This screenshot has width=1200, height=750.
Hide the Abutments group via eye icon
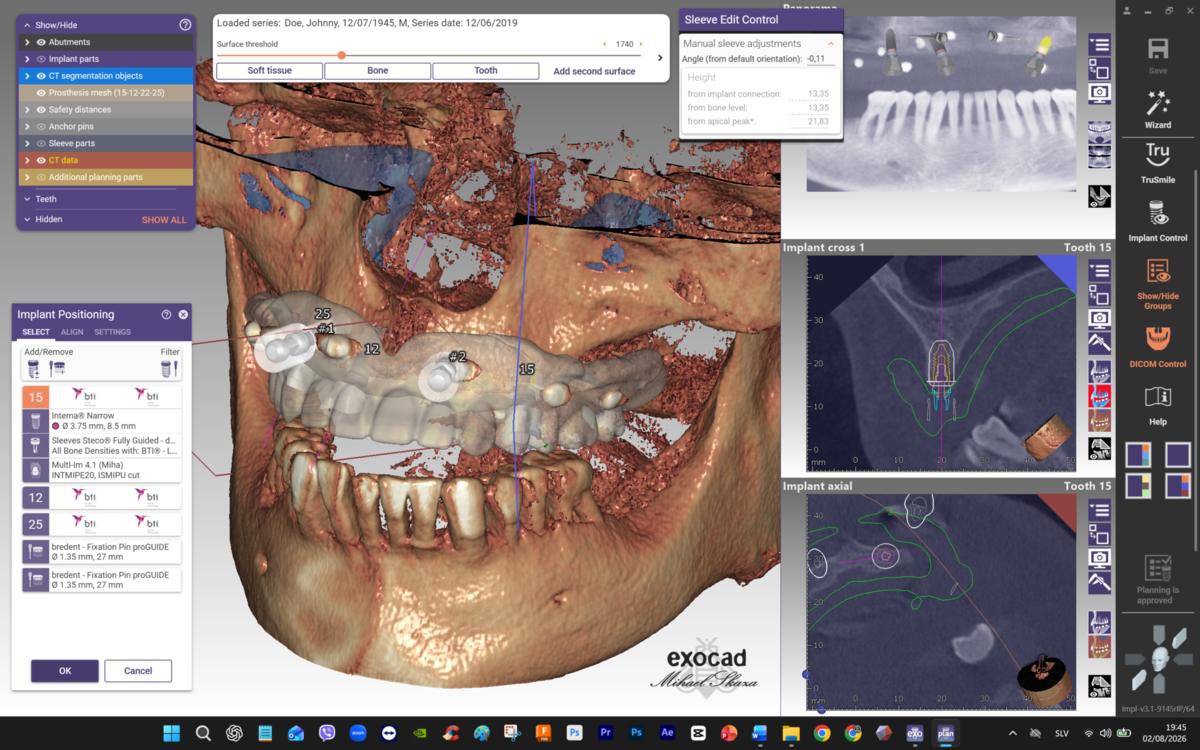pyautogui.click(x=42, y=42)
